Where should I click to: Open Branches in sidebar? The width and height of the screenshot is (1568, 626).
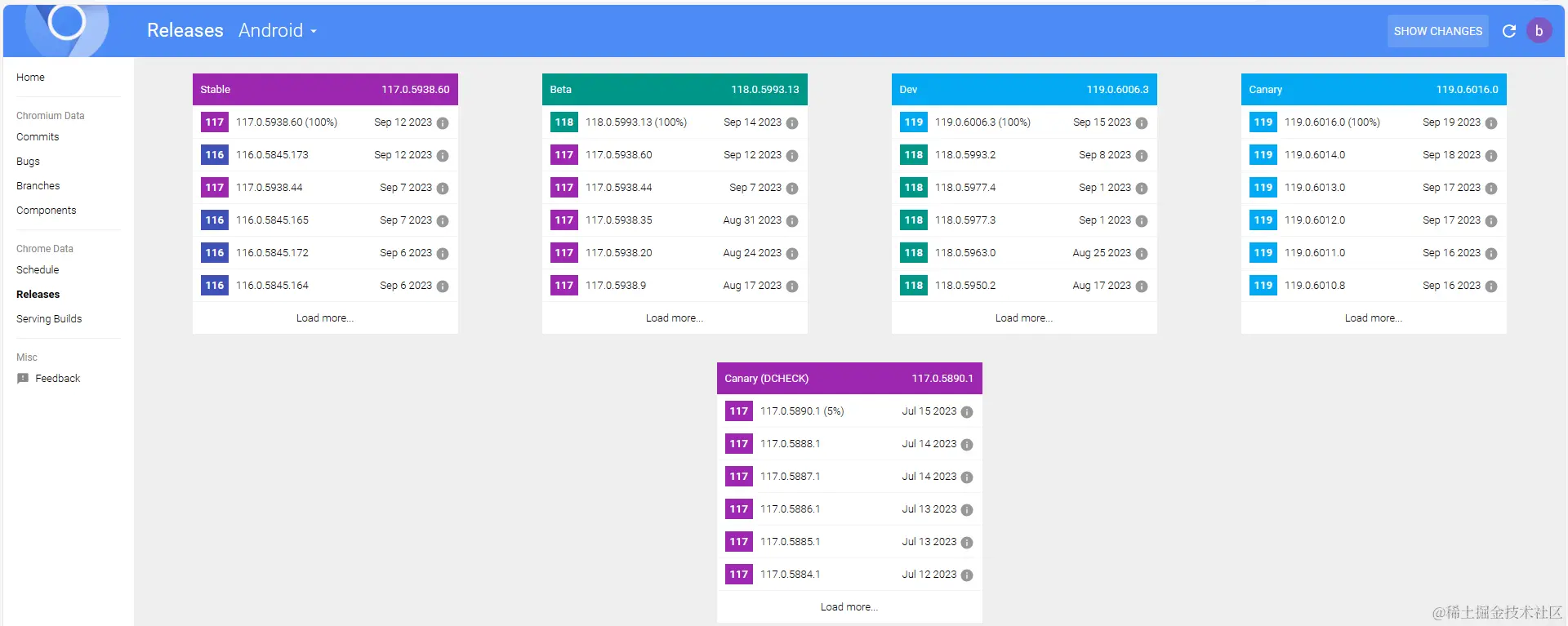coord(38,186)
